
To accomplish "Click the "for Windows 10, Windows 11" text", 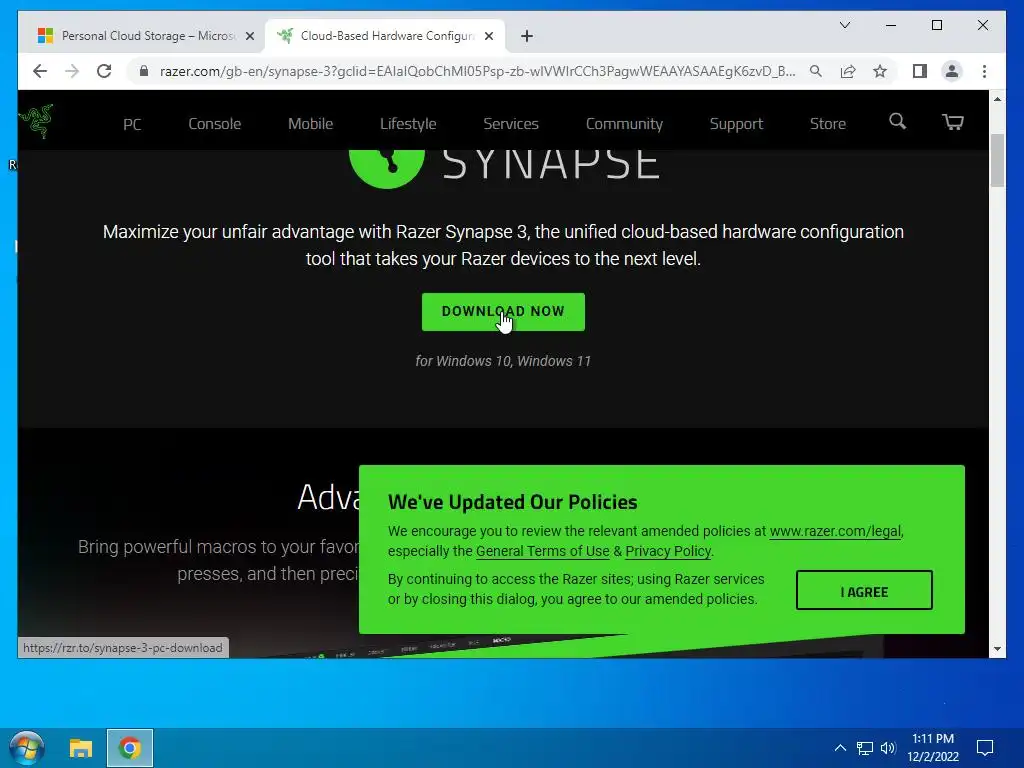I will pos(503,361).
